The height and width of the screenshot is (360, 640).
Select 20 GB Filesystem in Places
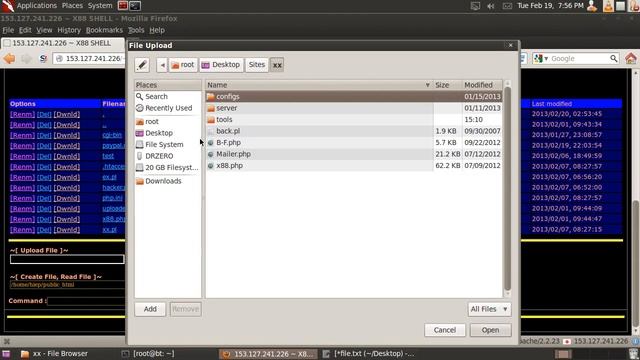[168, 167]
